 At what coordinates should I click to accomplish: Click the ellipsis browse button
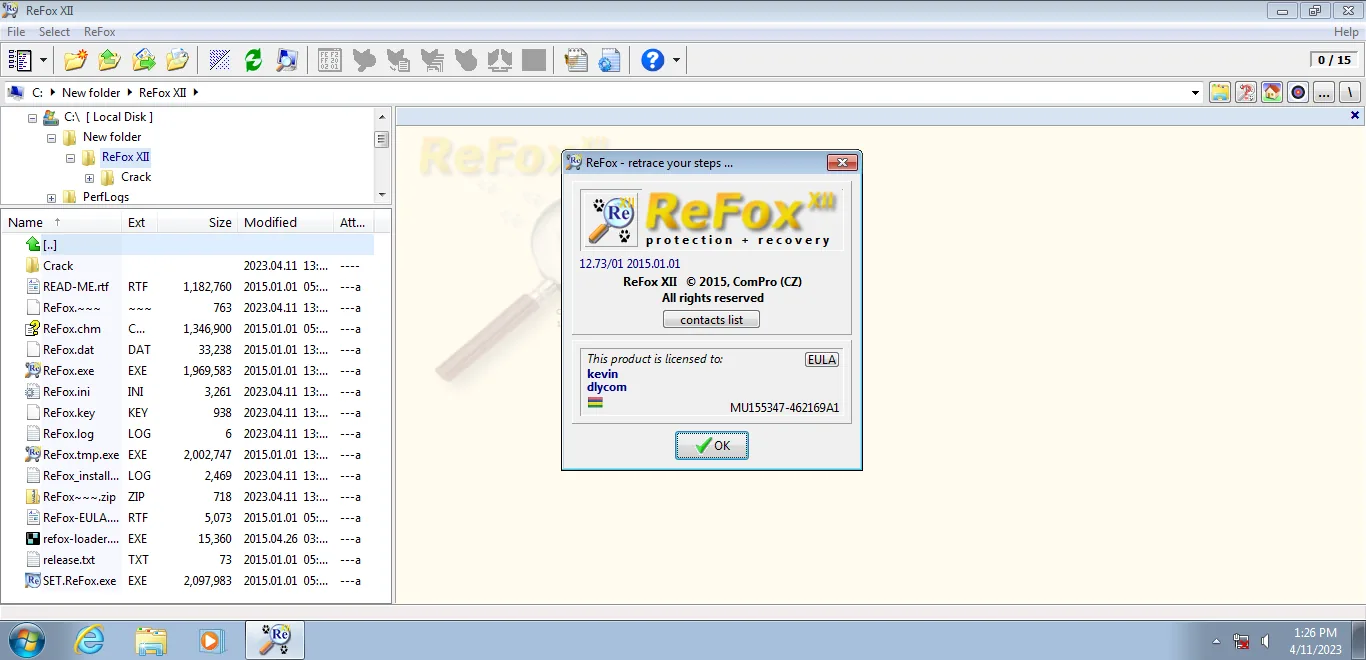pyautogui.click(x=1324, y=92)
